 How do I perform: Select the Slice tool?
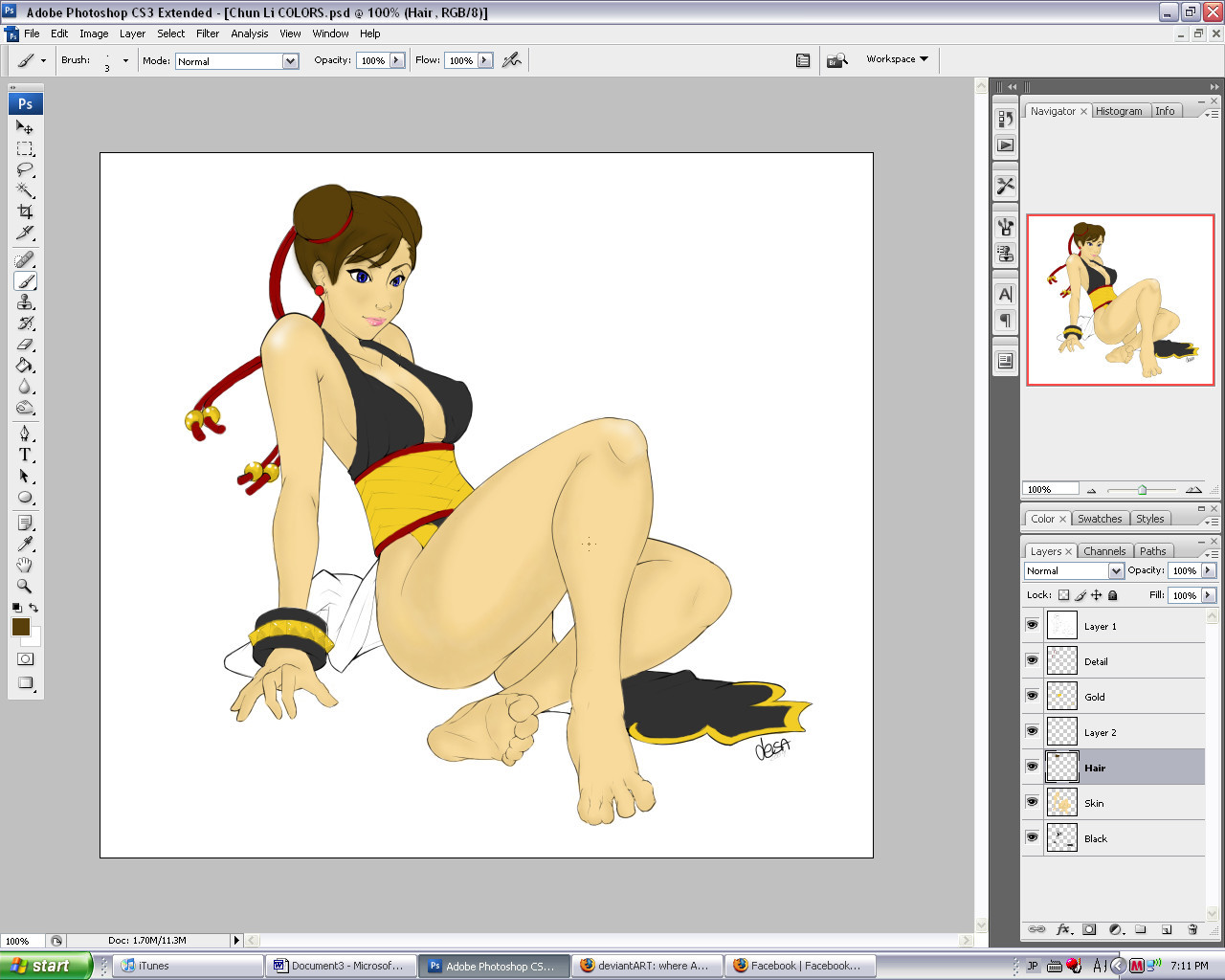pyautogui.click(x=25, y=233)
